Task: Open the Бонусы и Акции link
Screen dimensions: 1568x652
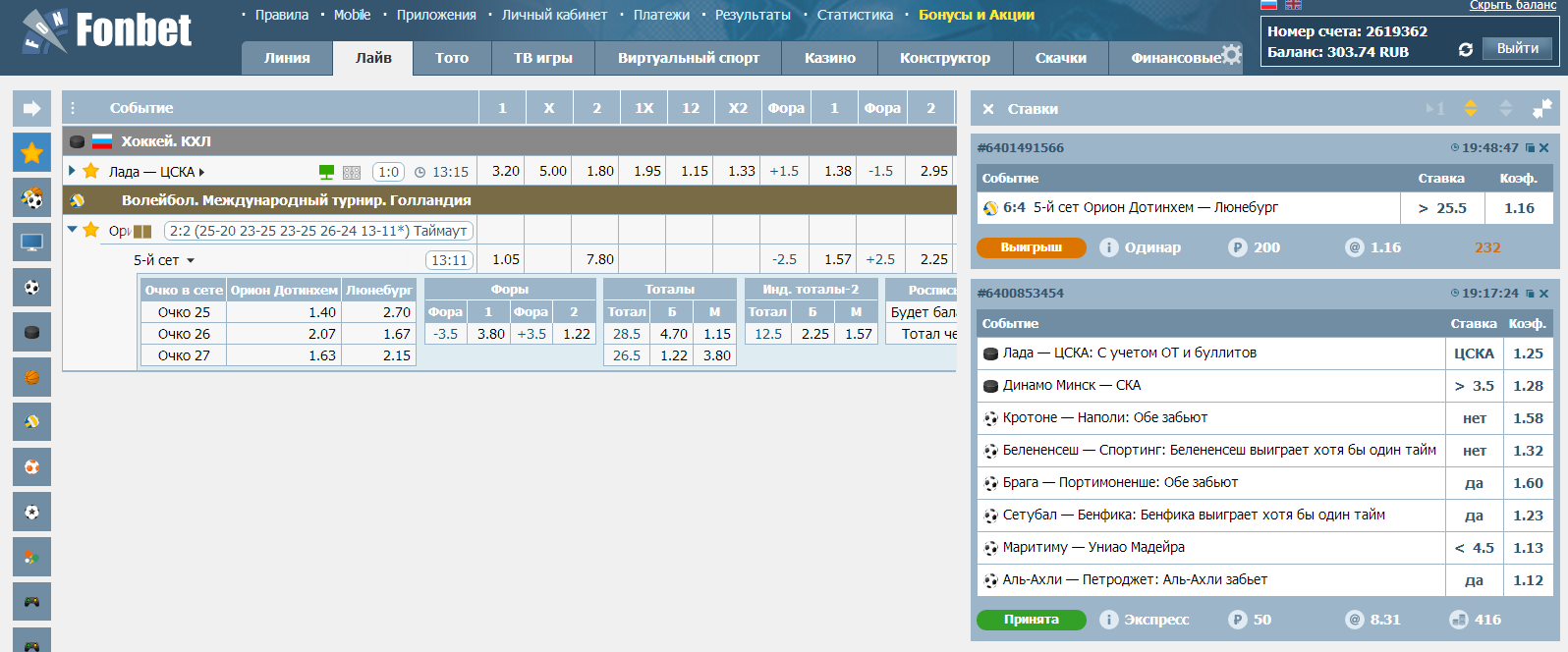Action: tap(977, 15)
